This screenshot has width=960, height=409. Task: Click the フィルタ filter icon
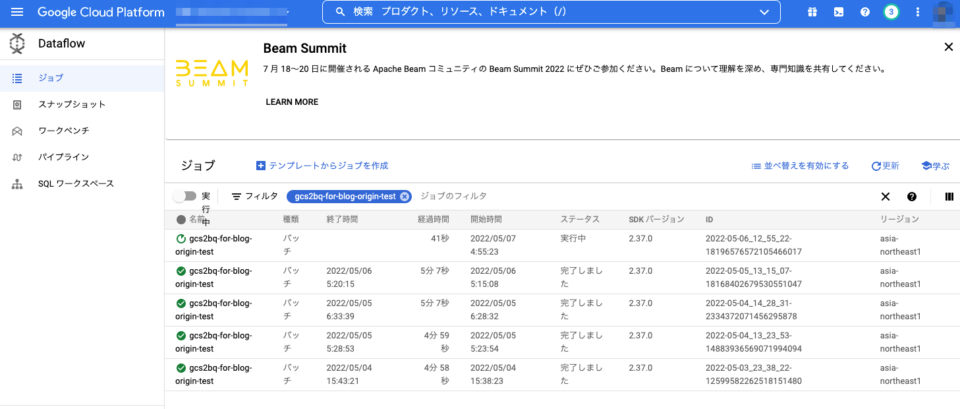(x=236, y=197)
